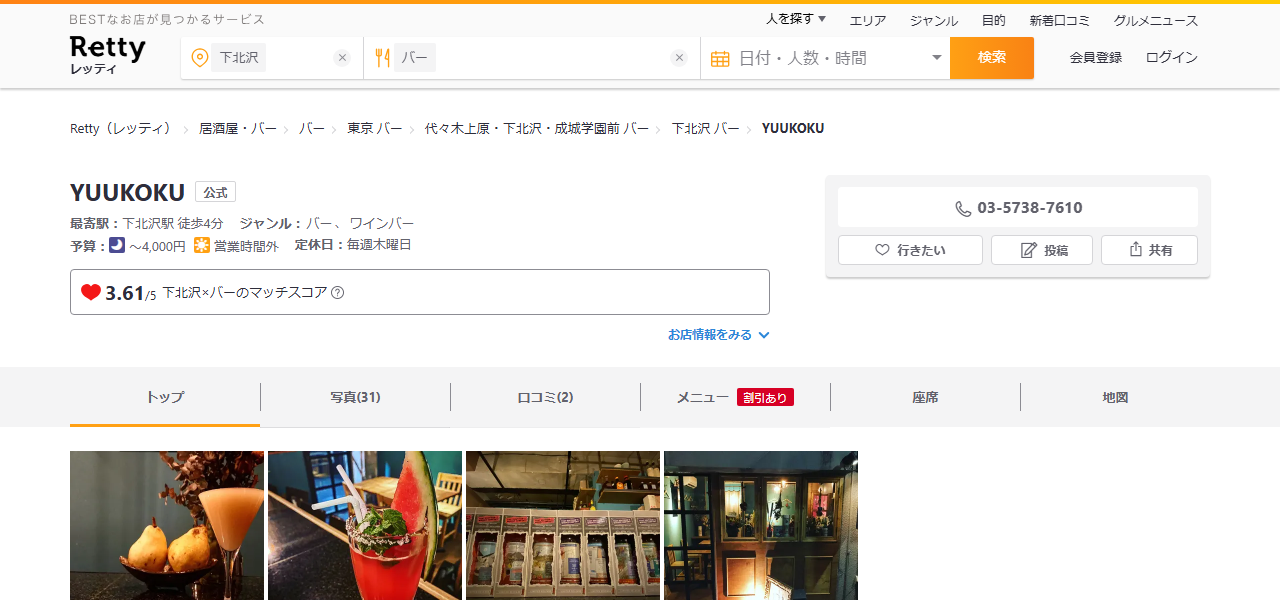Click 会員登録 link

[1096, 58]
